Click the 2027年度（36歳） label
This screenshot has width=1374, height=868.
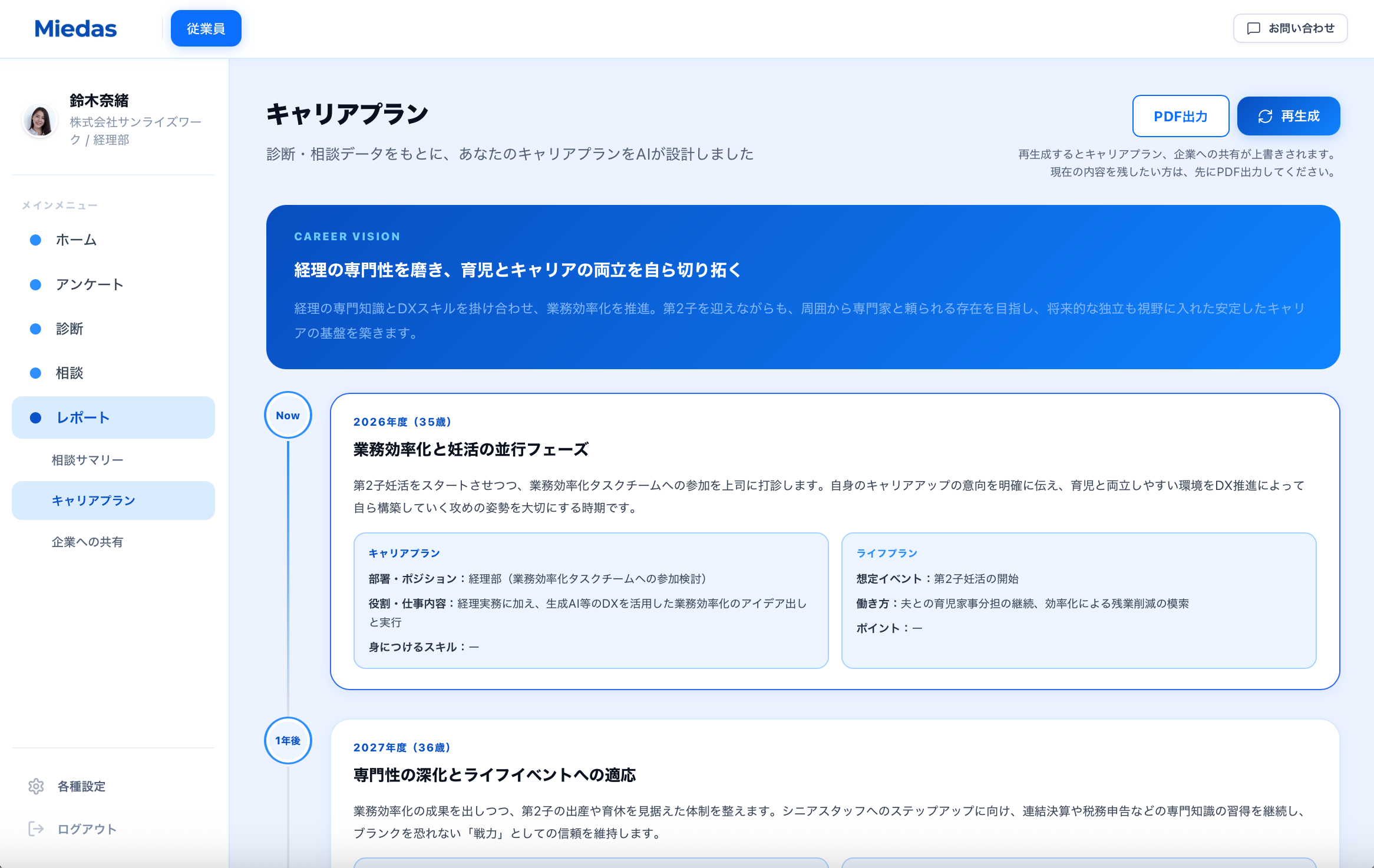pyautogui.click(x=402, y=747)
